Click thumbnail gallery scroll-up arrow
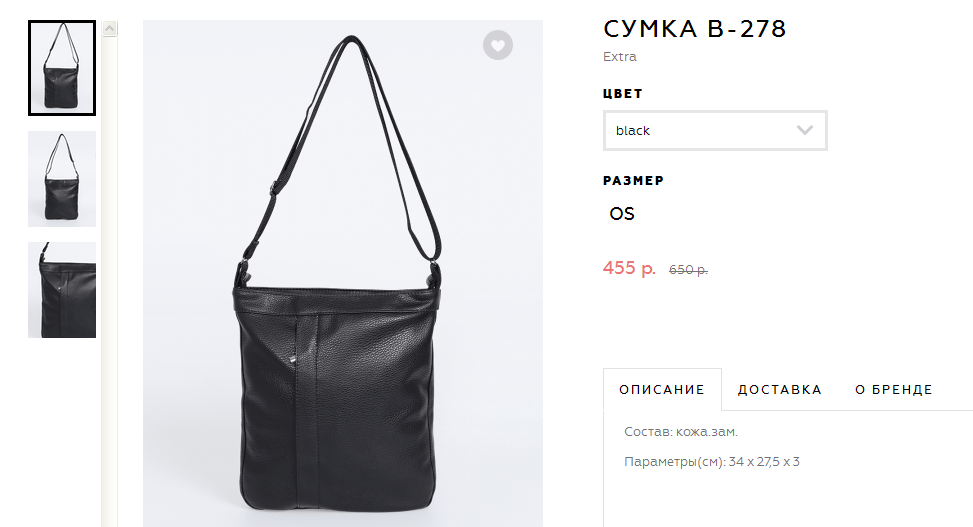973x527 pixels. 110,29
